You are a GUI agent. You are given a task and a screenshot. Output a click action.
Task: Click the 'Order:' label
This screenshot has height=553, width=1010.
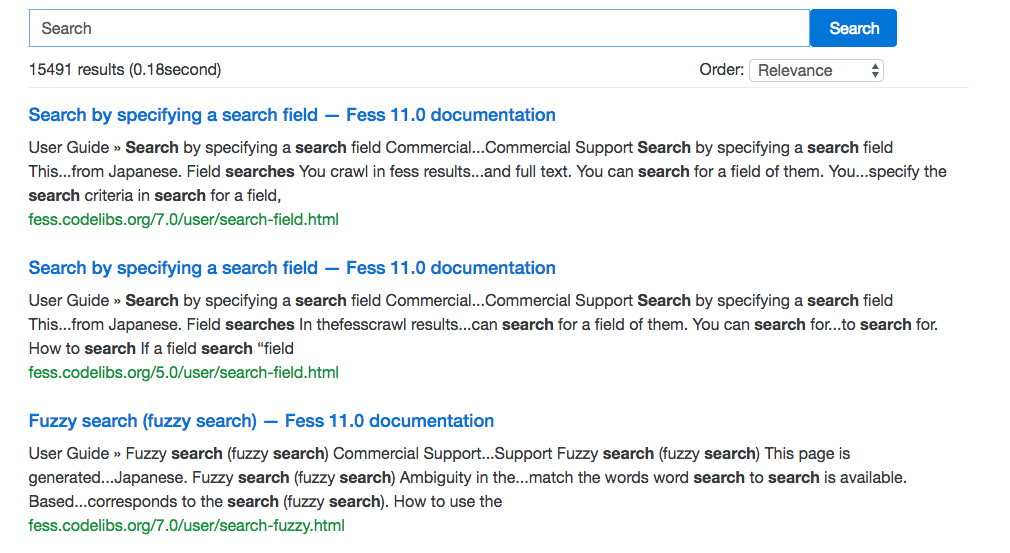(x=721, y=70)
